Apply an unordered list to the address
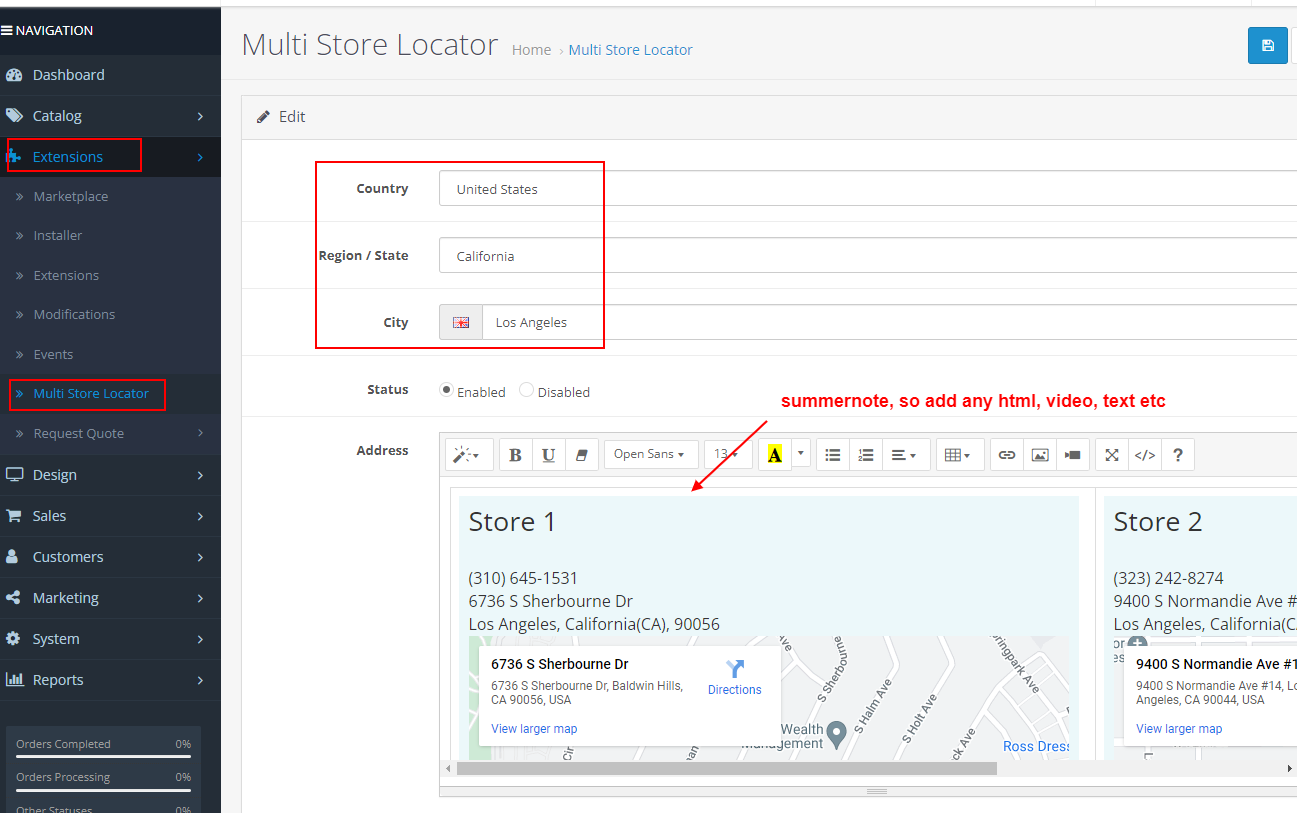Viewport: 1297px width, 813px height. (832, 454)
